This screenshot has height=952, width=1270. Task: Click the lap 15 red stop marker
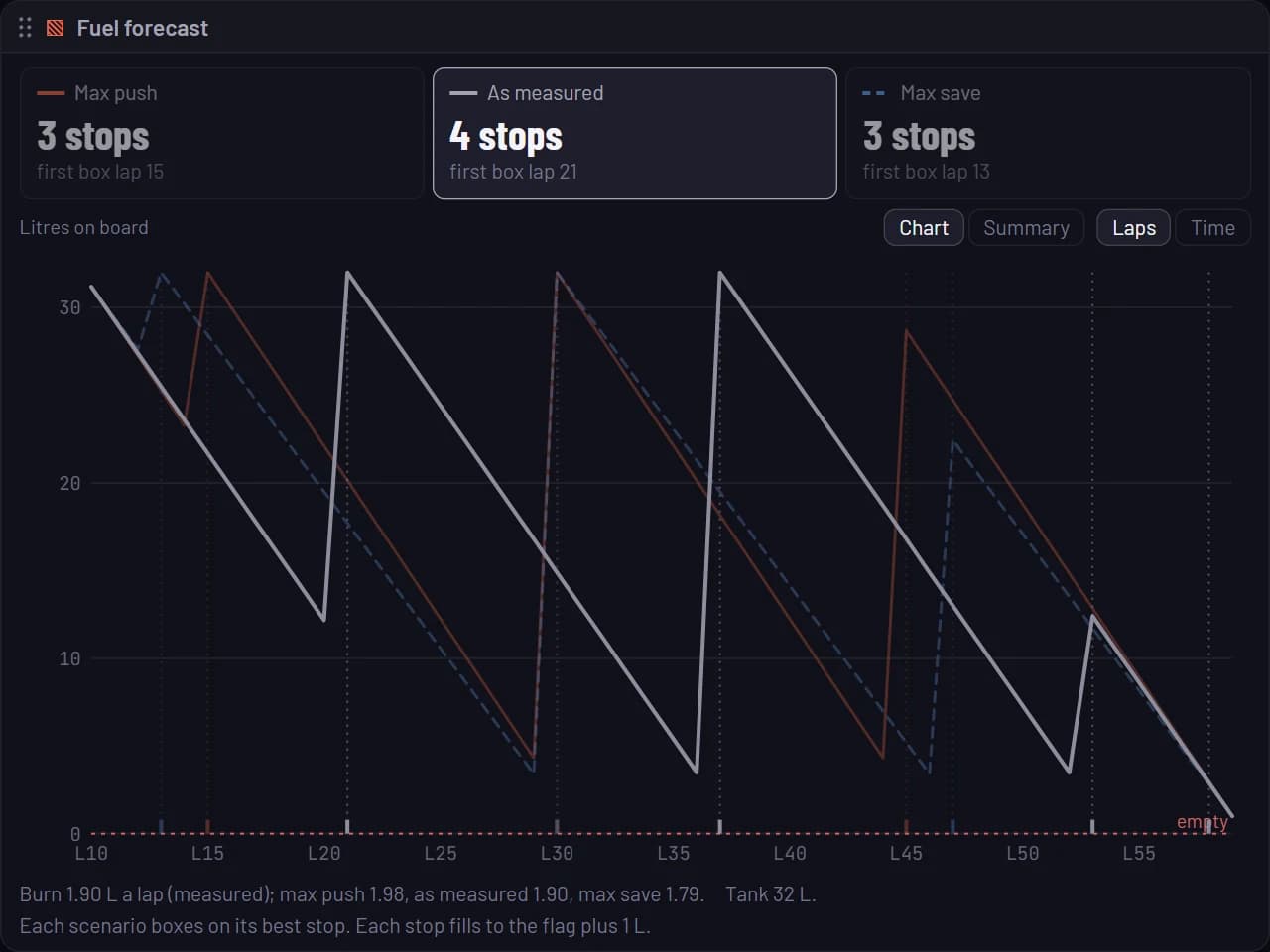coord(207,826)
